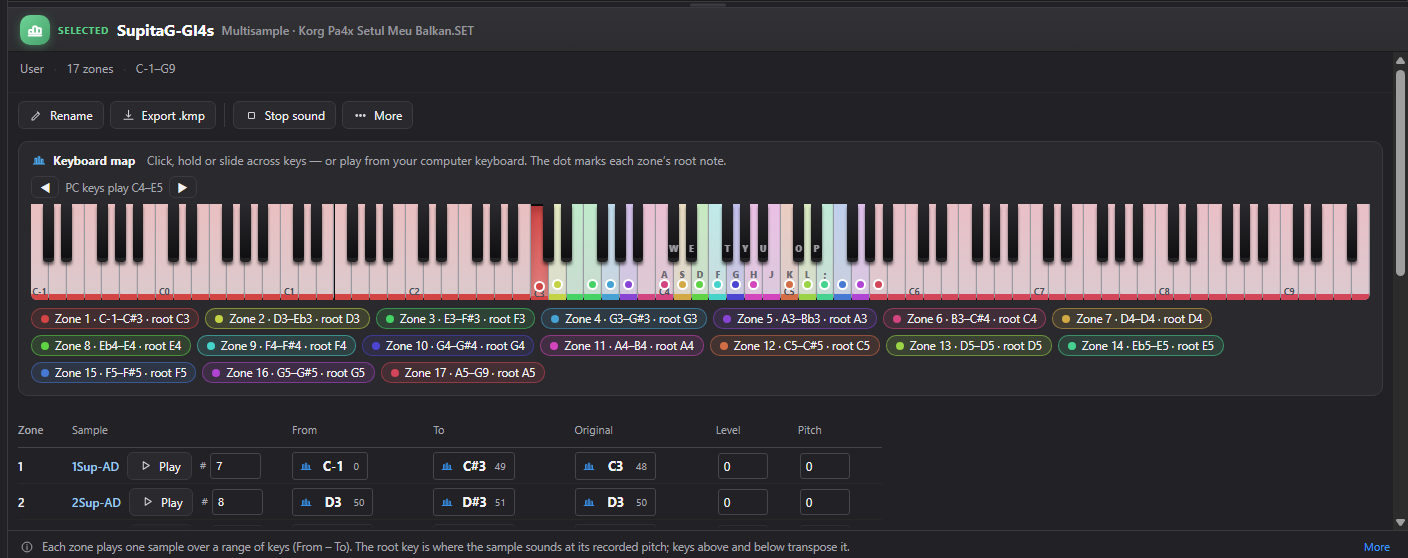The image size is (1408, 558).
Task: Pick zone 1 From key C-1
Action: [332, 466]
